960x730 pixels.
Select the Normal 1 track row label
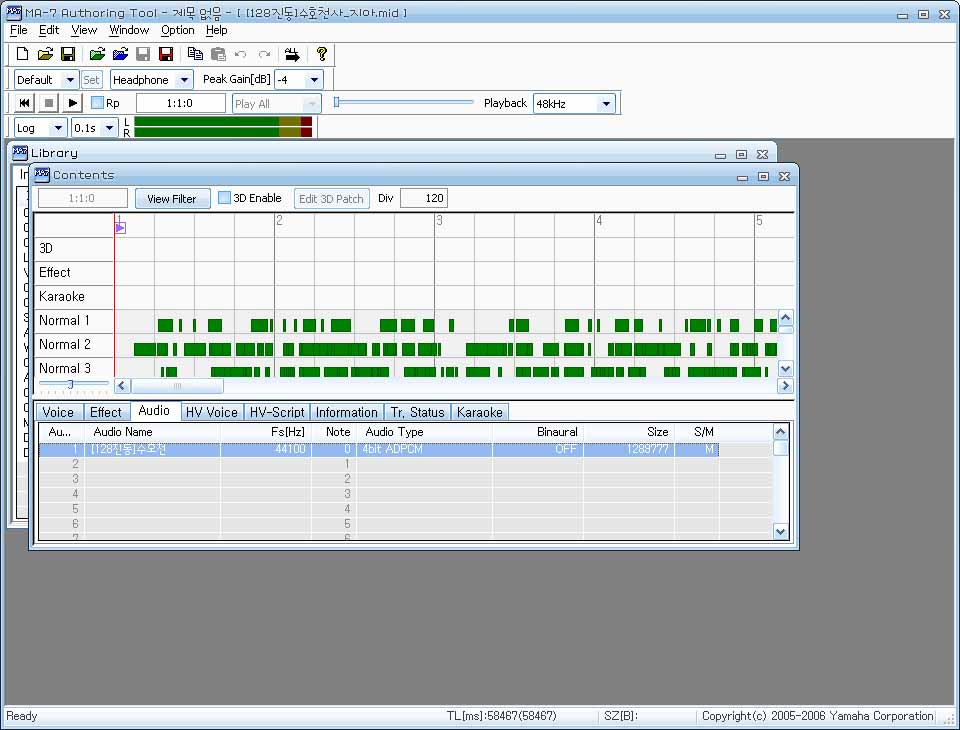pos(73,320)
